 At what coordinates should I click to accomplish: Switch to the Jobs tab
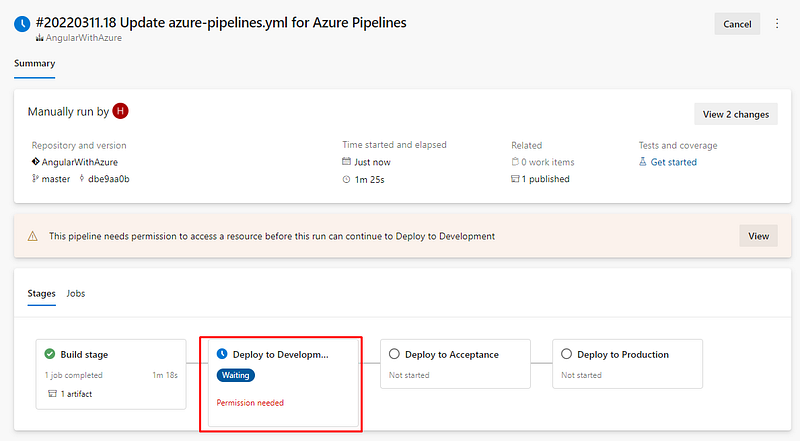76,294
